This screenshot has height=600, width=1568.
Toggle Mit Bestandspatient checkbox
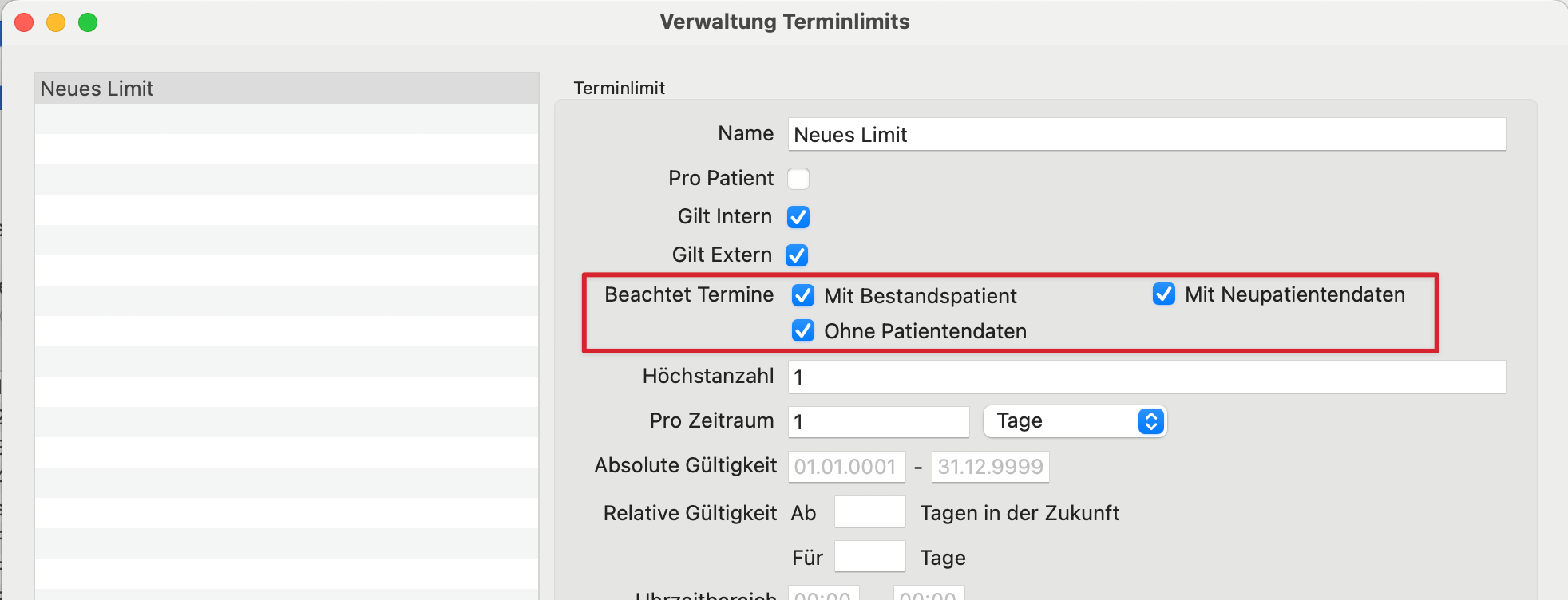pyautogui.click(x=803, y=295)
